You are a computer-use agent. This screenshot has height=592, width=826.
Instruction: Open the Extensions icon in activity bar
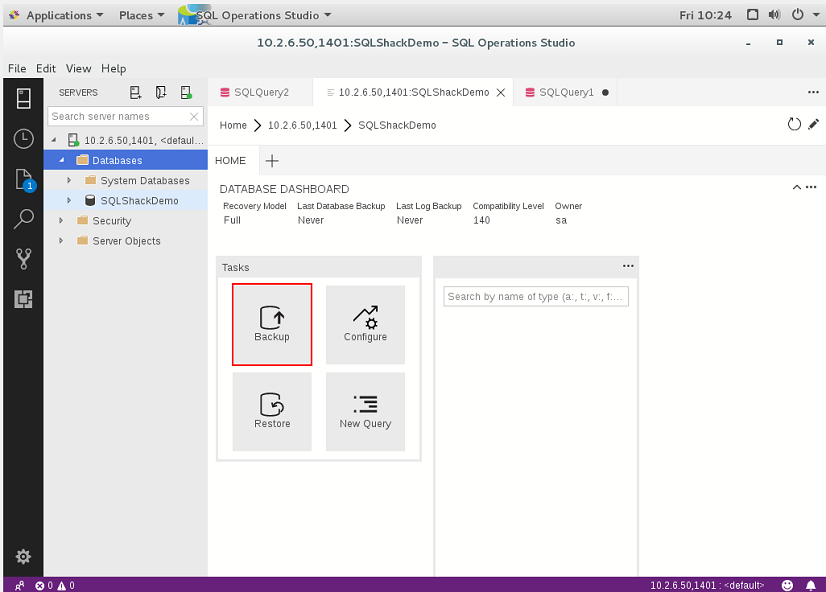[23, 299]
